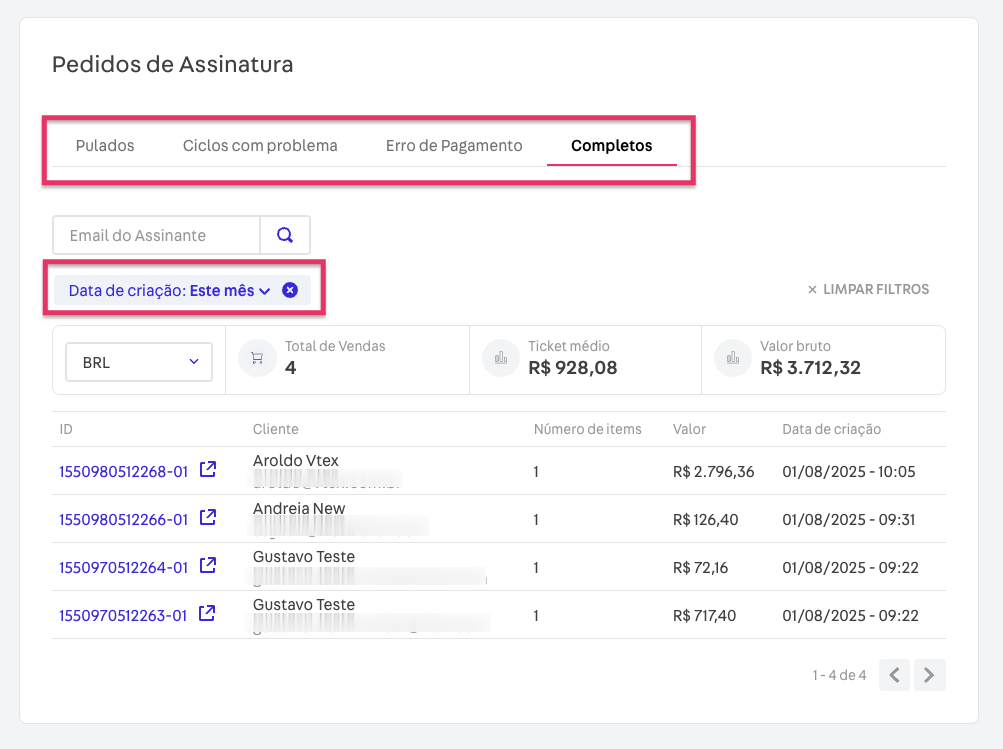1003x749 pixels.
Task: Open the BRL currency dropdown
Action: (139, 362)
